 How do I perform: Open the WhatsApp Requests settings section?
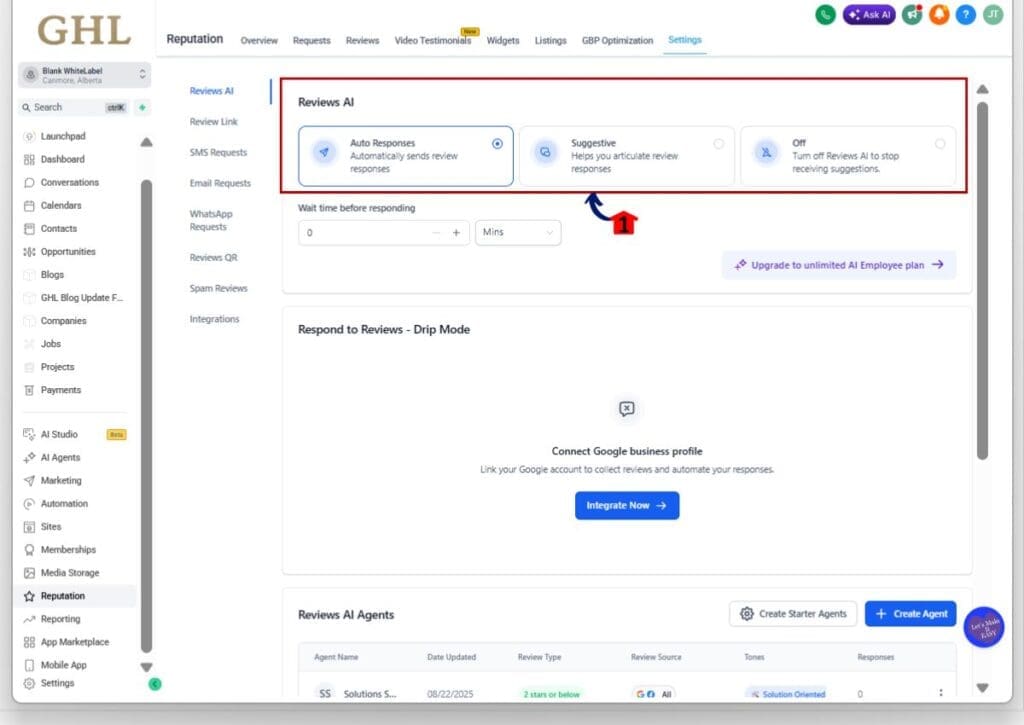pyautogui.click(x=211, y=220)
